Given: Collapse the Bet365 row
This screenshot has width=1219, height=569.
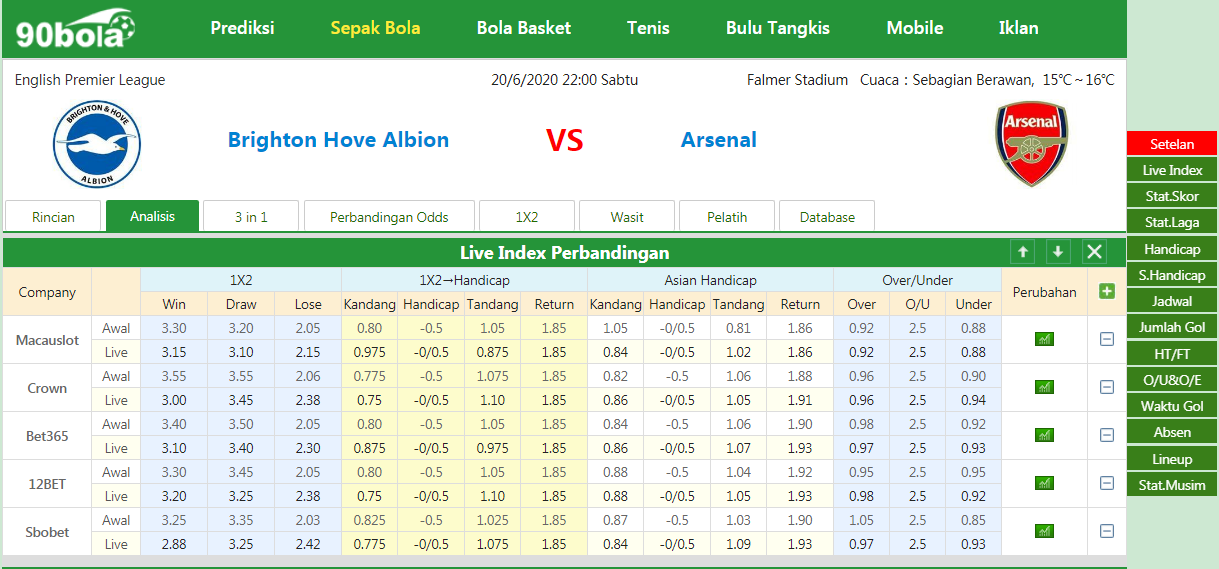Looking at the screenshot, I should [1106, 435].
